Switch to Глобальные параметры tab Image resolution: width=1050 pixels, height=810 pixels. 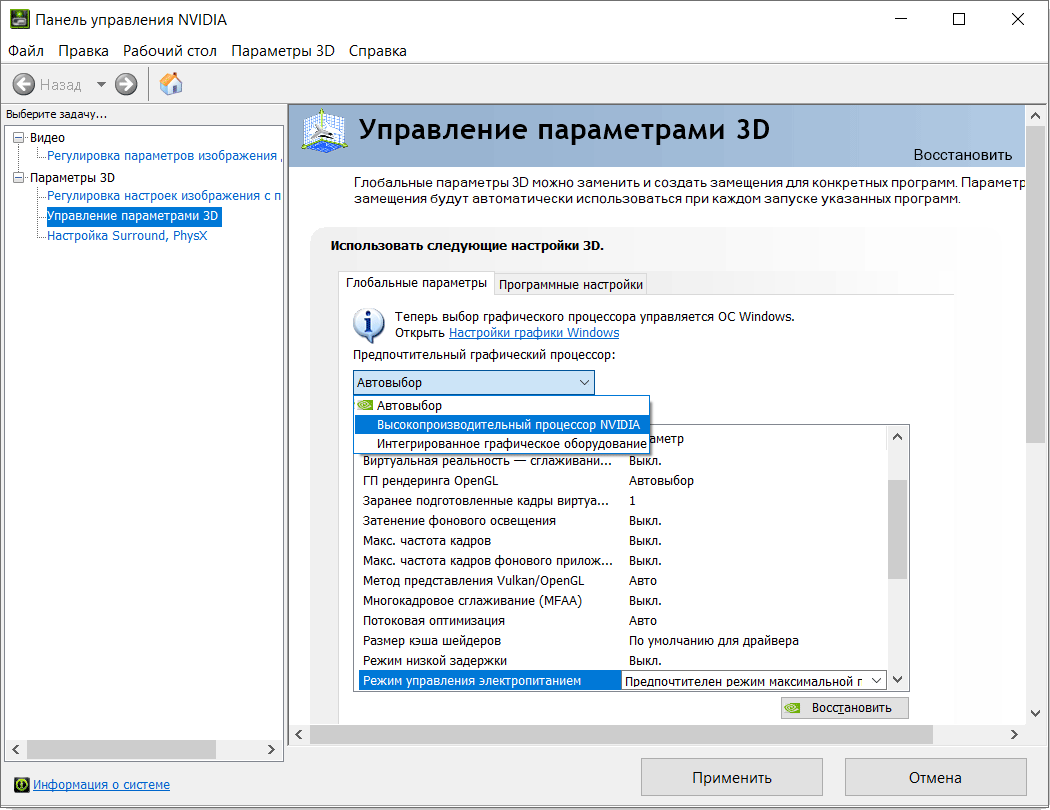click(416, 283)
